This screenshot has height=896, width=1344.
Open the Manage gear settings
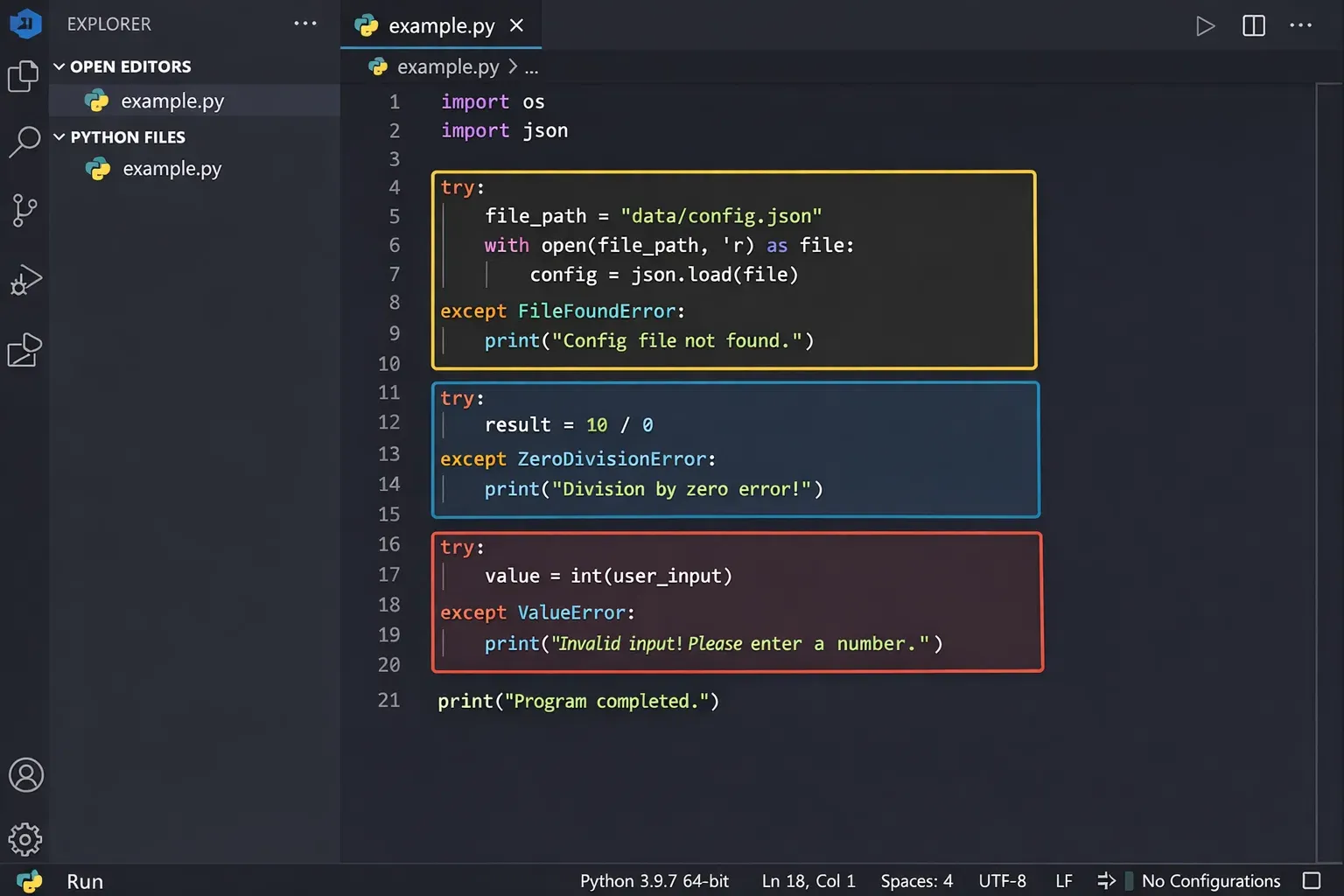(x=25, y=839)
